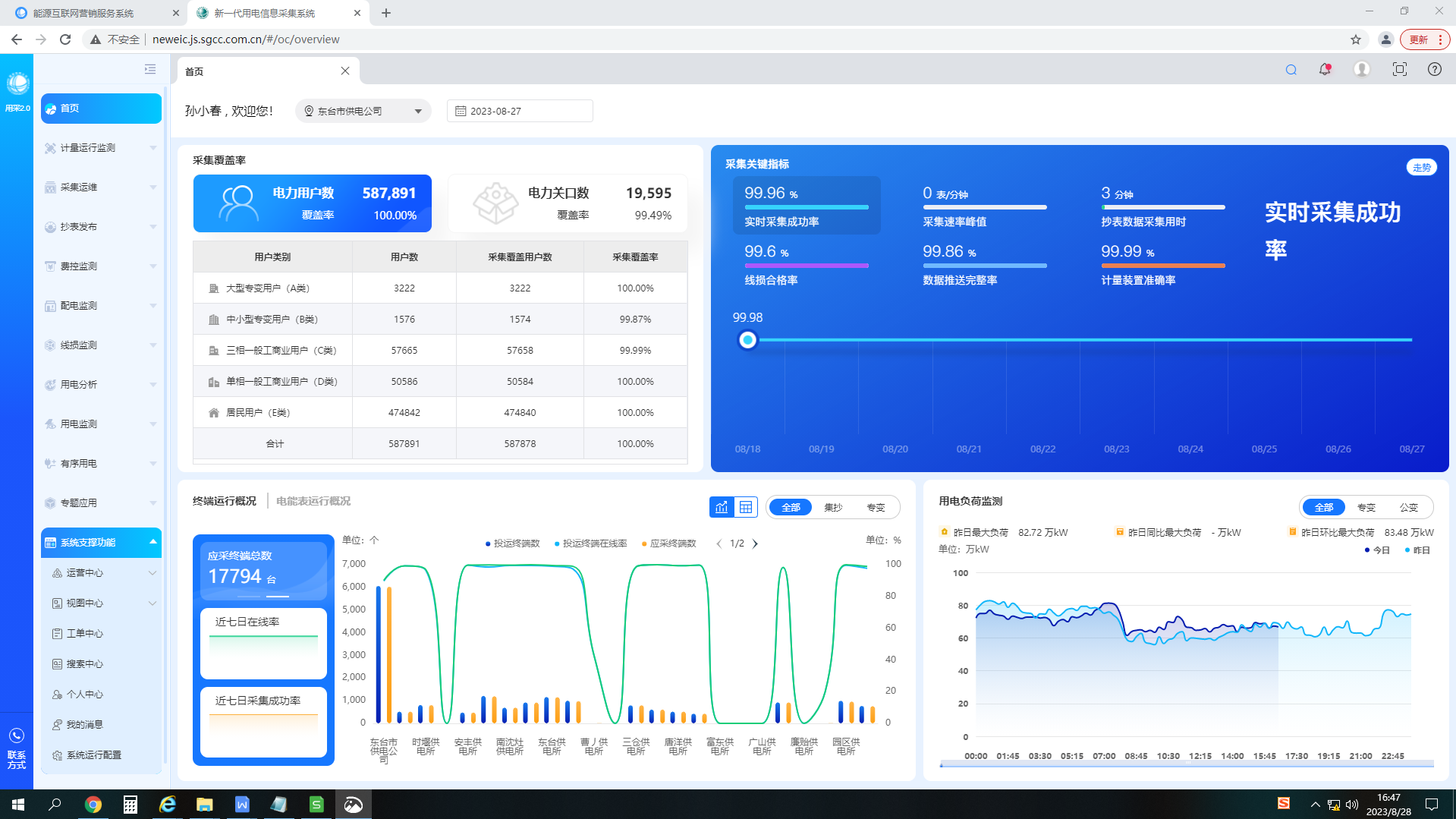Go to next page of chart legend
The height and width of the screenshot is (819, 1456).
tap(755, 543)
